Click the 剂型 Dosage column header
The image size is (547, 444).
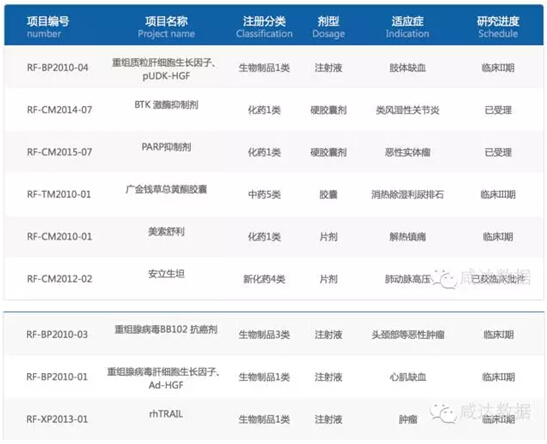tap(328, 27)
